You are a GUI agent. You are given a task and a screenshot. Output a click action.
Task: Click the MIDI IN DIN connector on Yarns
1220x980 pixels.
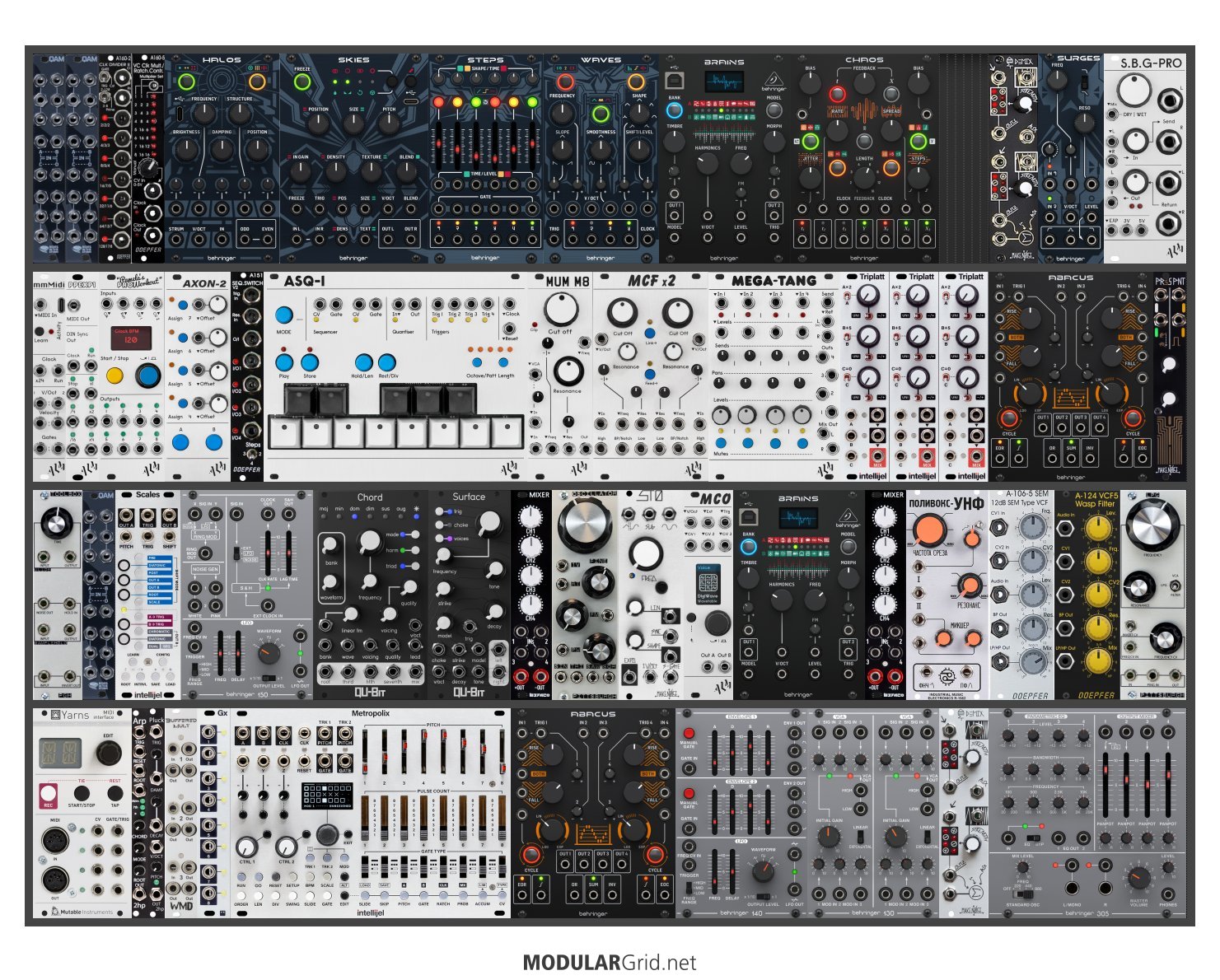pyautogui.click(x=56, y=841)
